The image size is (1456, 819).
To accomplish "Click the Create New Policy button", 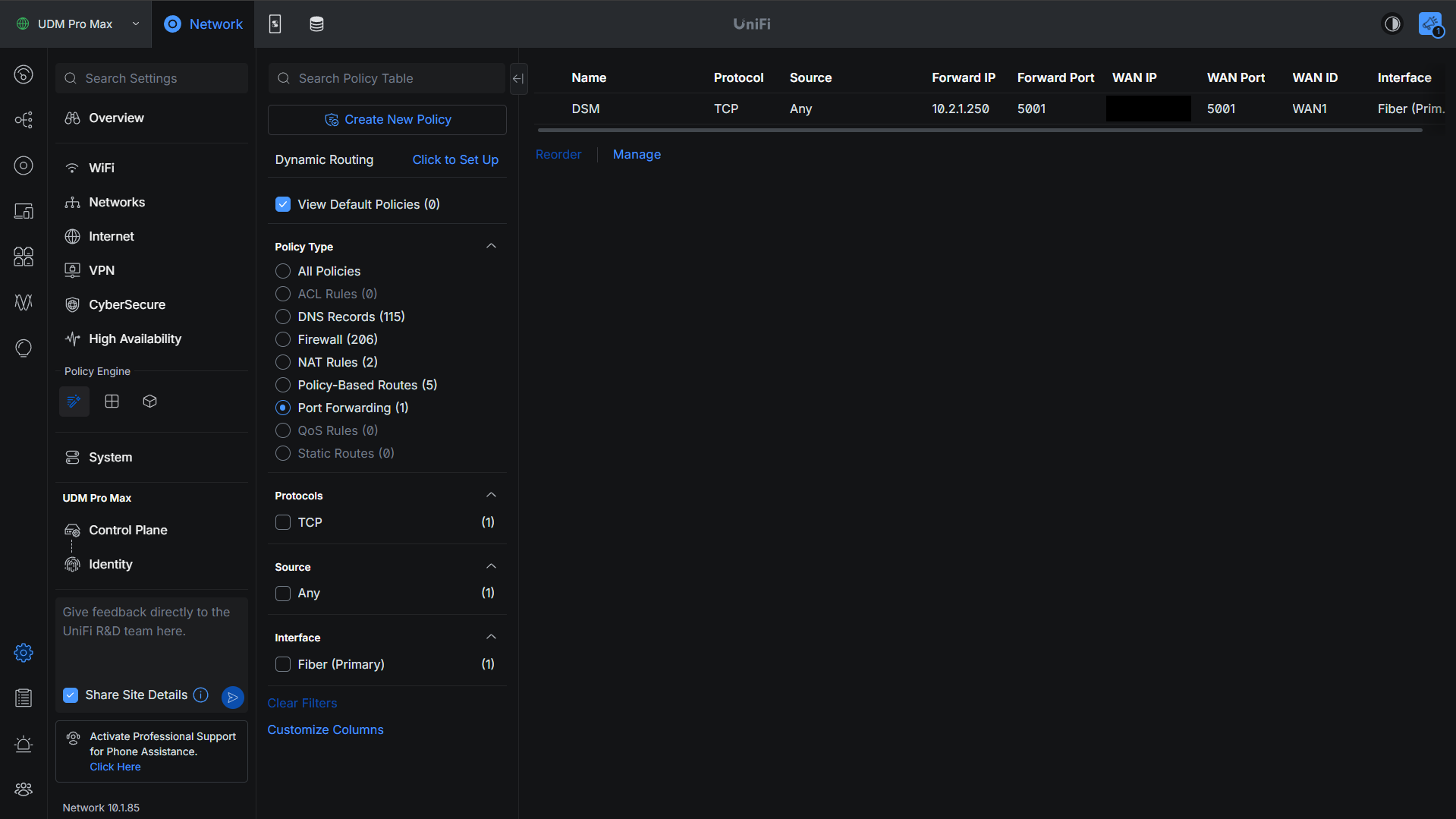I will [x=387, y=120].
